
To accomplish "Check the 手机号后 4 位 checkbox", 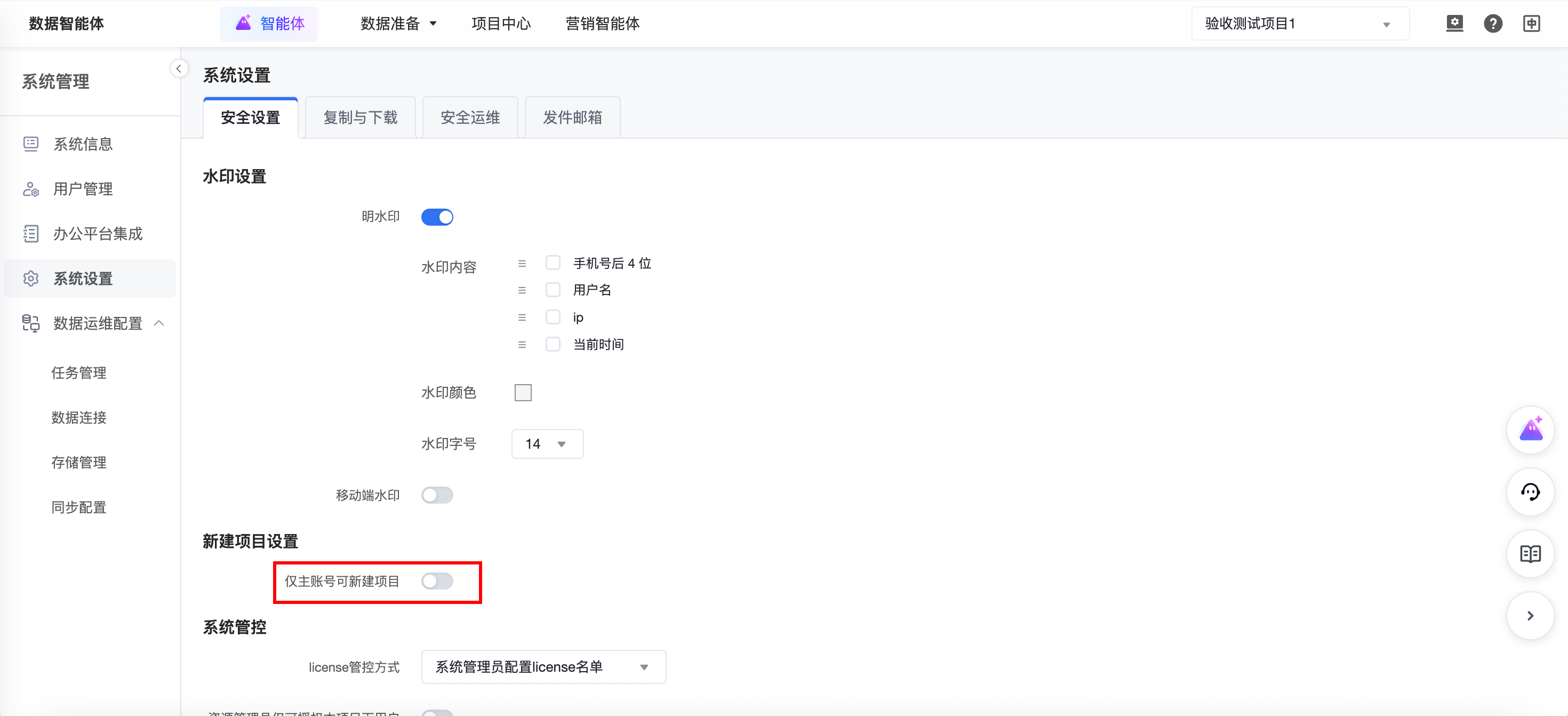I will pos(553,263).
